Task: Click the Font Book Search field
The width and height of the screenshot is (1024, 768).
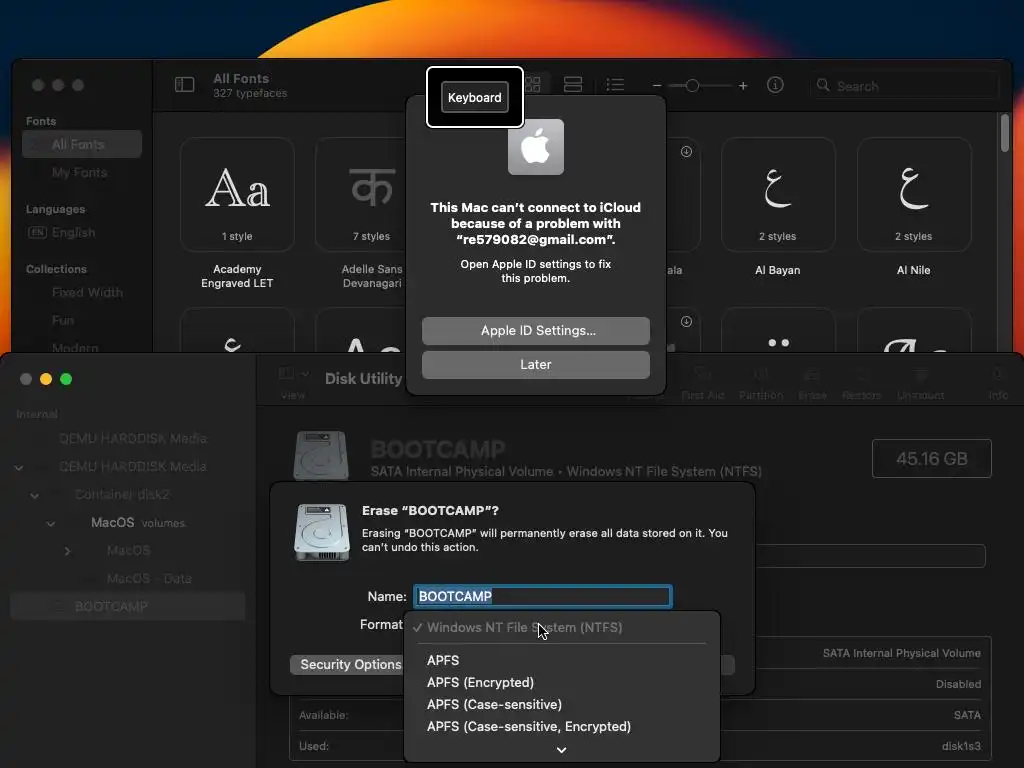Action: (904, 86)
